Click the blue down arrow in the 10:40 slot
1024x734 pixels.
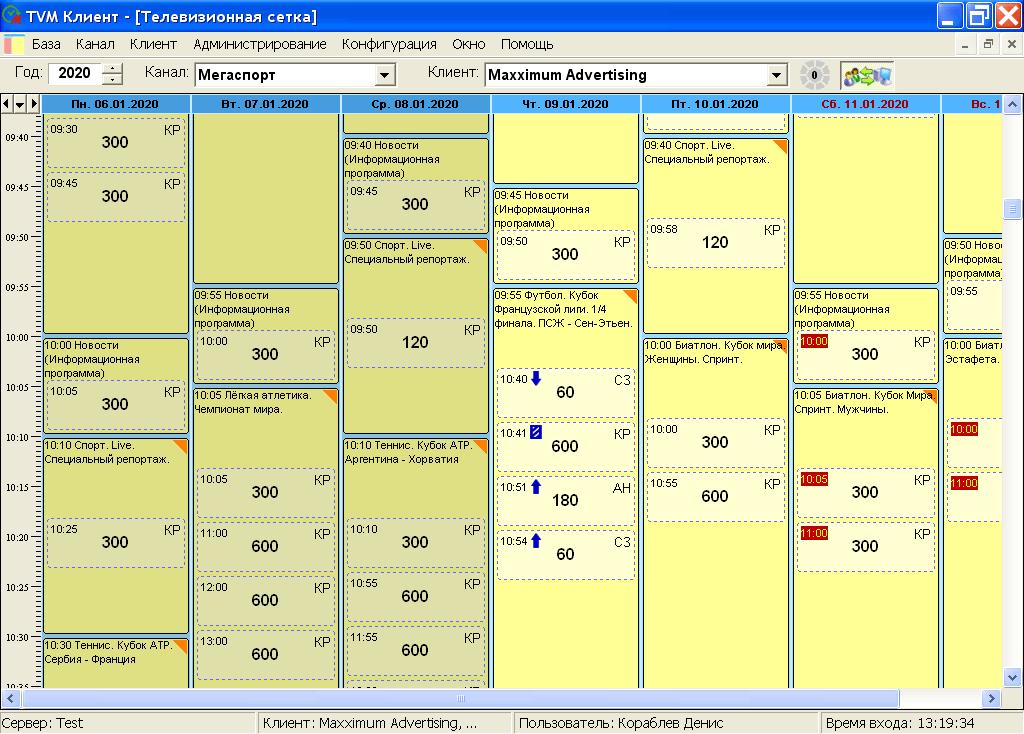pos(536,378)
